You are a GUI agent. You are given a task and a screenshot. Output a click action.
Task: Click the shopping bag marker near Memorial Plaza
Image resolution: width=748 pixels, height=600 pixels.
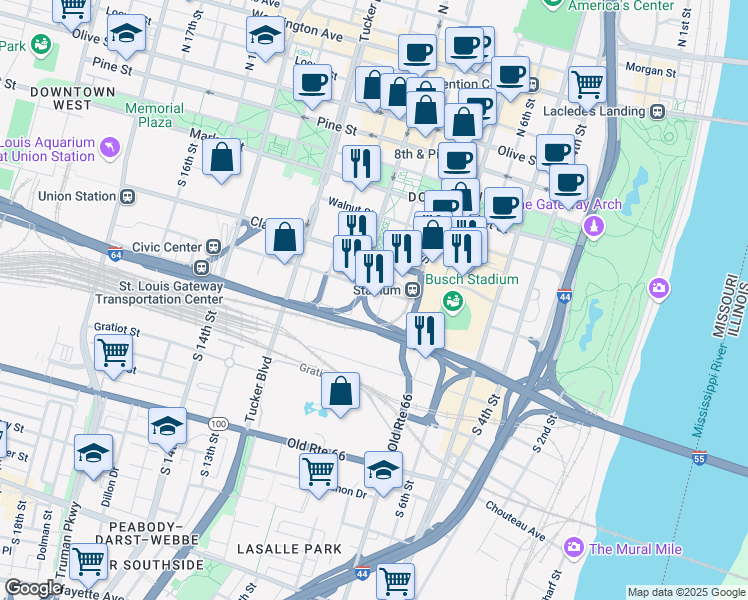tap(221, 160)
